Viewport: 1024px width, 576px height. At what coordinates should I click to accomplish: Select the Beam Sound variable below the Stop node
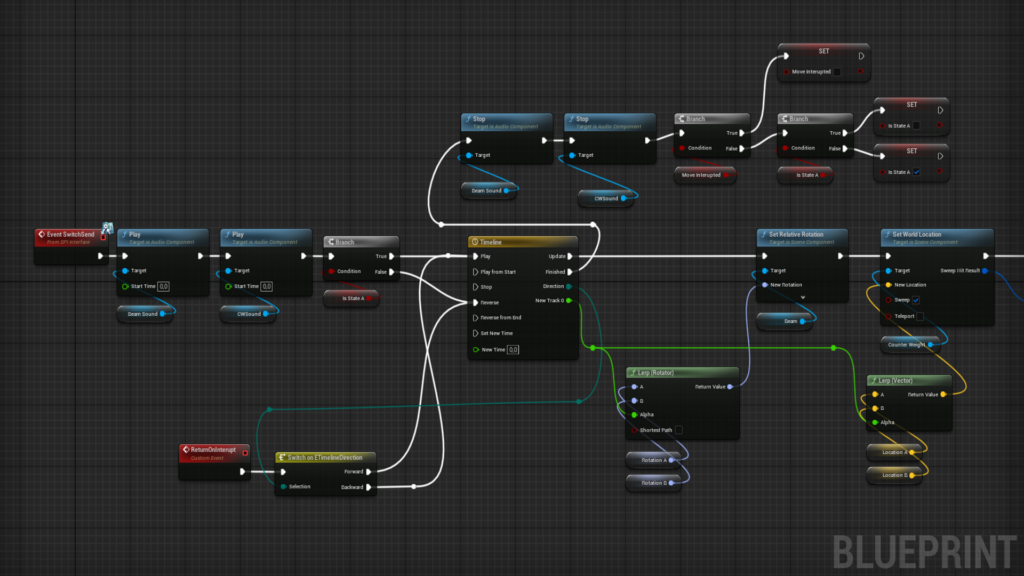click(489, 191)
